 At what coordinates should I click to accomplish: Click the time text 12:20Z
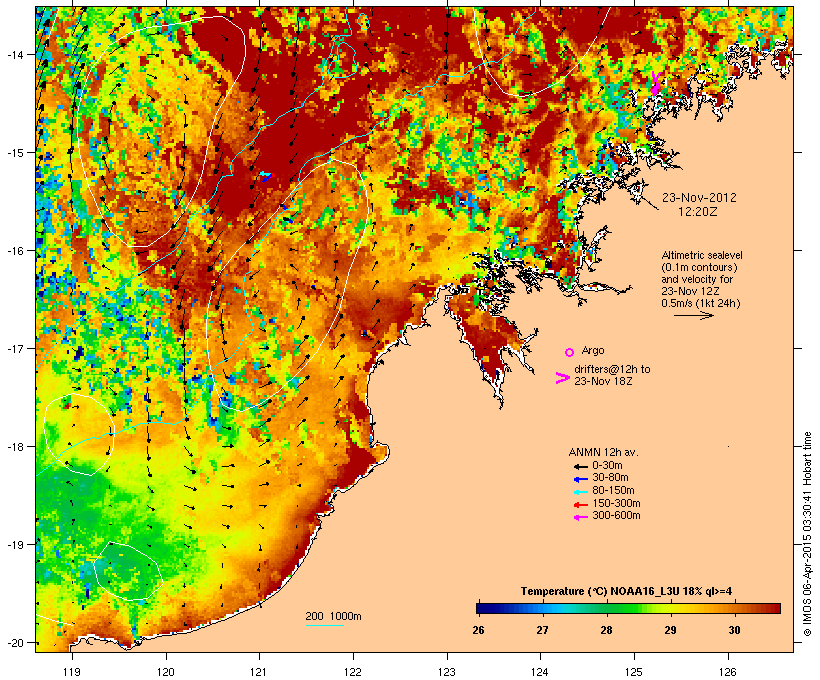(698, 212)
